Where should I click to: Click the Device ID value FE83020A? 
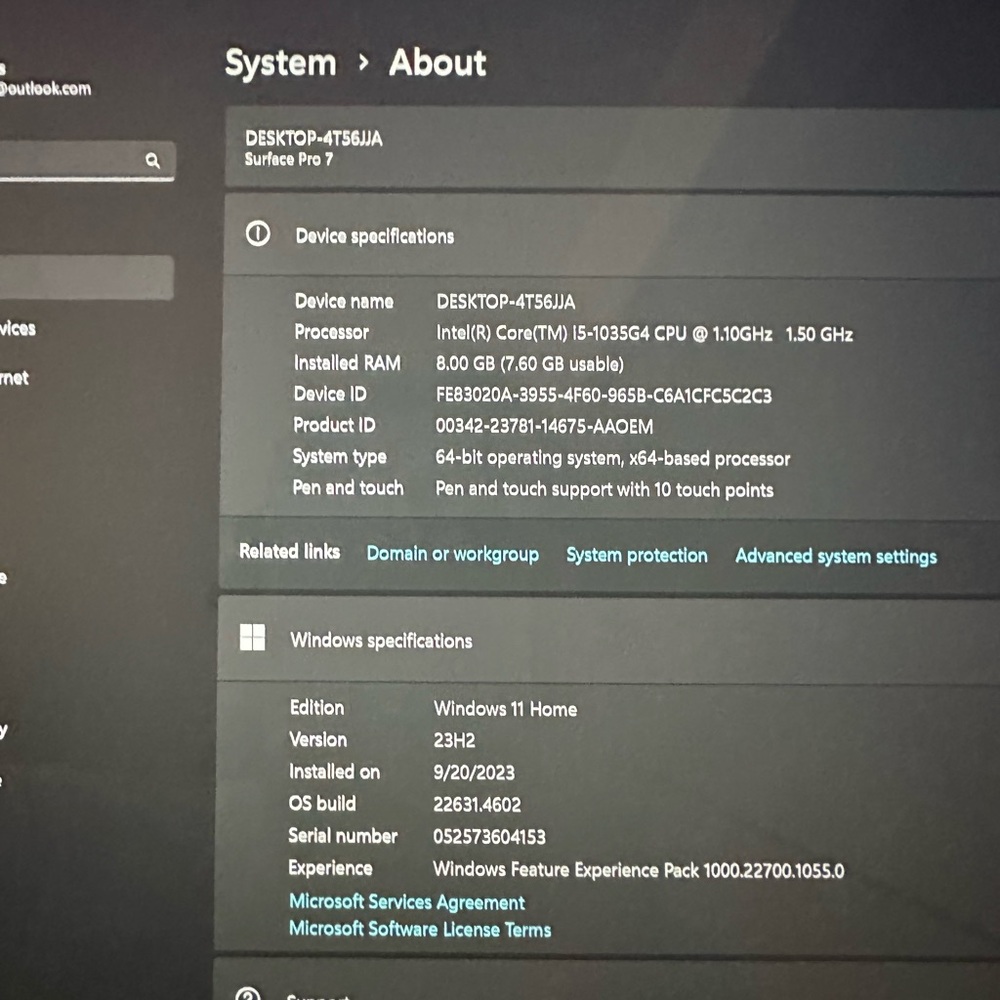click(x=604, y=395)
